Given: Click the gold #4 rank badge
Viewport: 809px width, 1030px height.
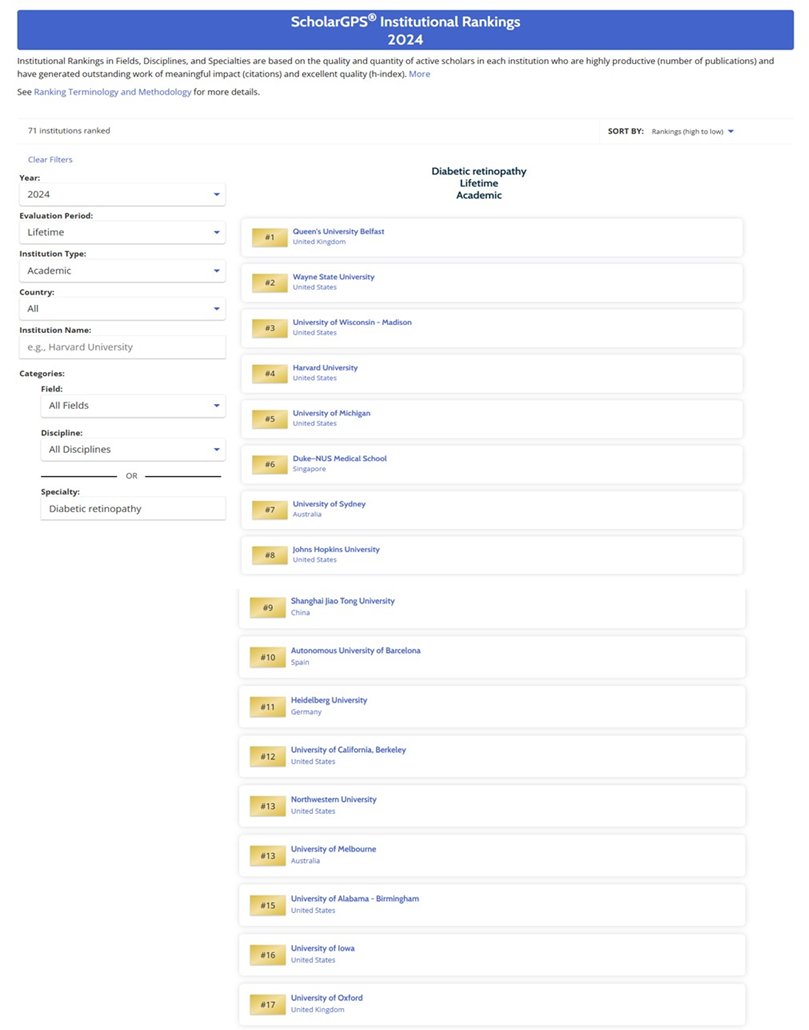Looking at the screenshot, I should coord(270,373).
